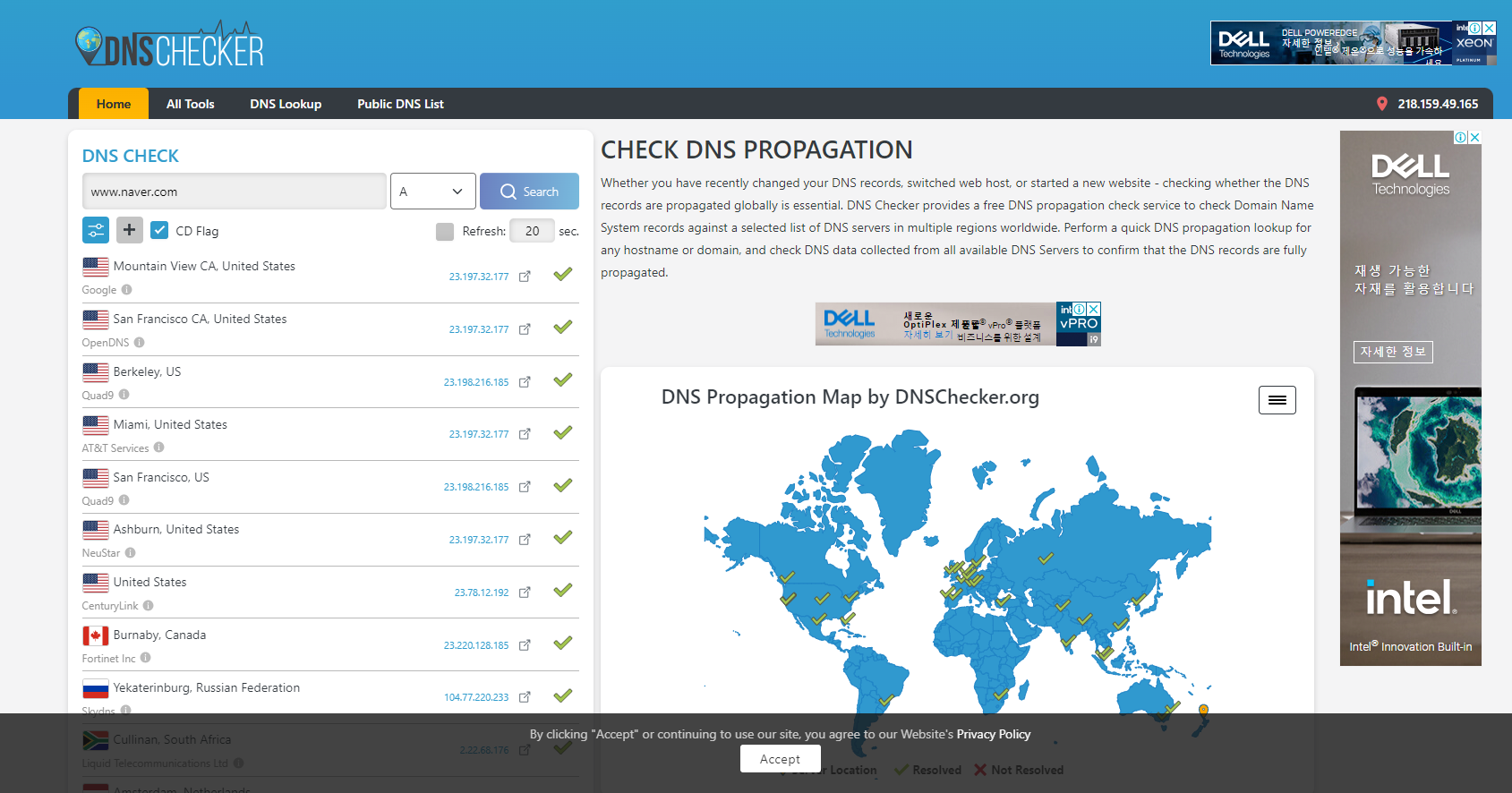
Task: Click the info icon next to AT&T Services
Action: (x=159, y=448)
